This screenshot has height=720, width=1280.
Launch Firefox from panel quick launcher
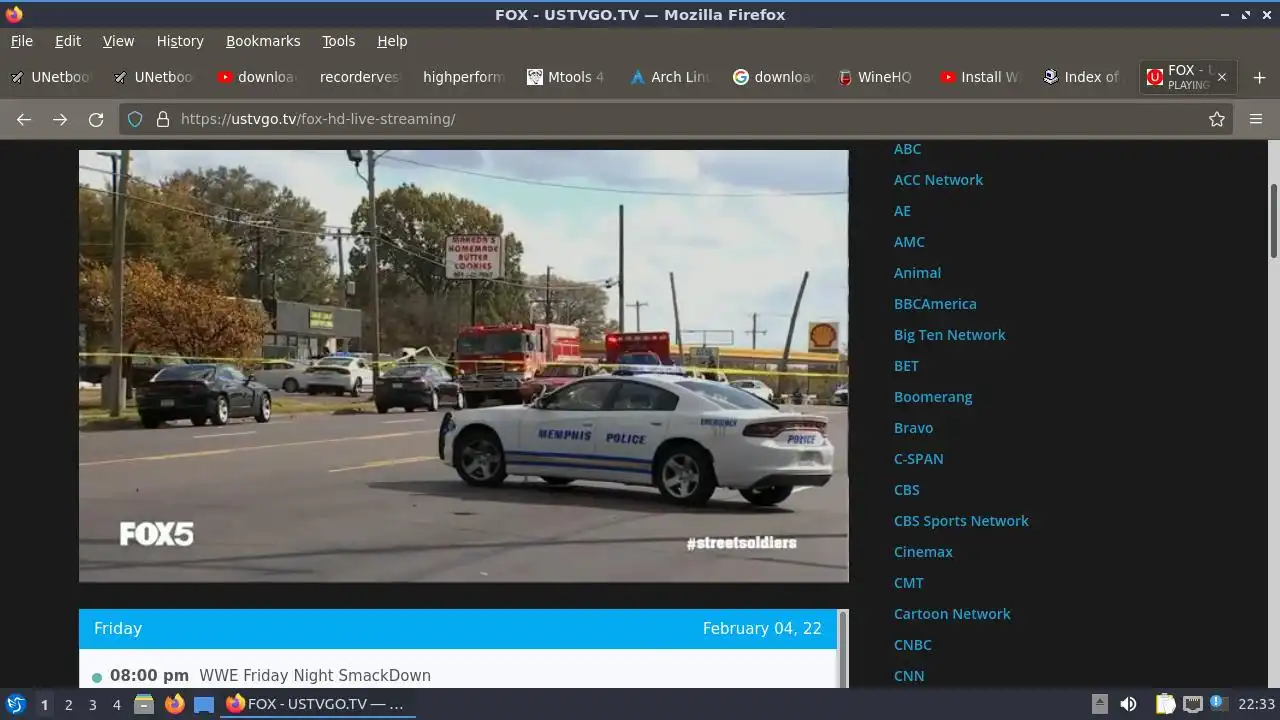[174, 704]
